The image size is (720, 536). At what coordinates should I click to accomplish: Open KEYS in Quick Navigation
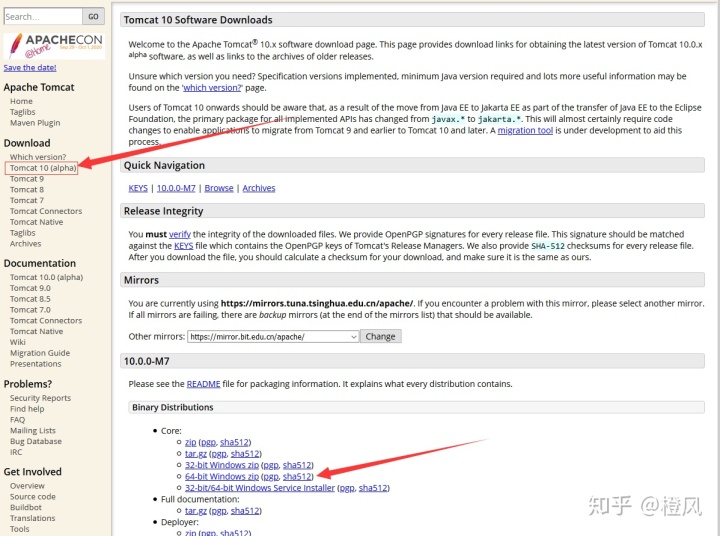click(x=138, y=188)
